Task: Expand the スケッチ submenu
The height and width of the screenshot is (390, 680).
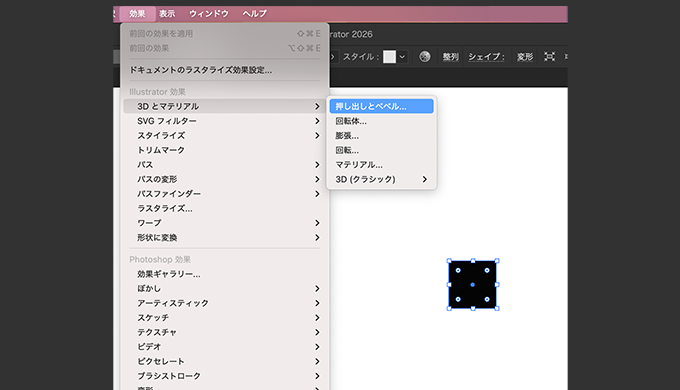Action: pos(225,318)
